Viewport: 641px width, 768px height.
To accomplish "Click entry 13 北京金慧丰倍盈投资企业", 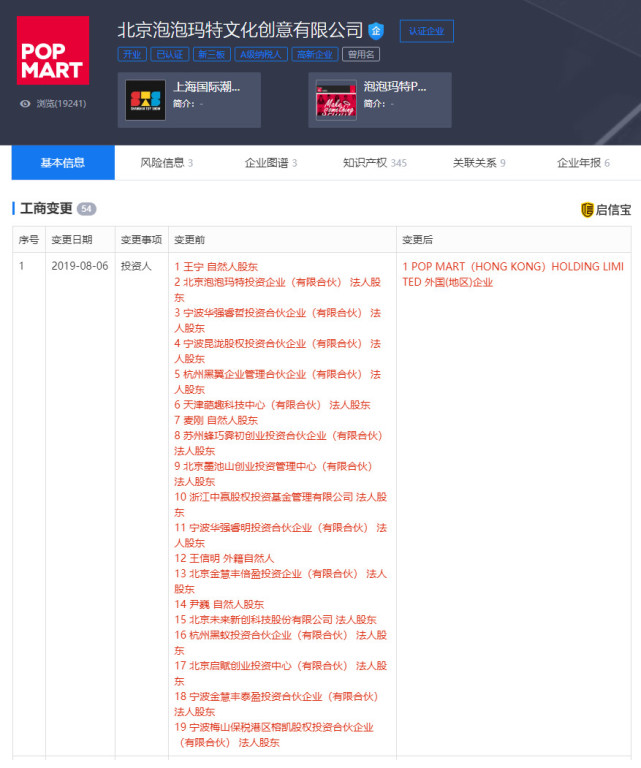I will point(281,581).
